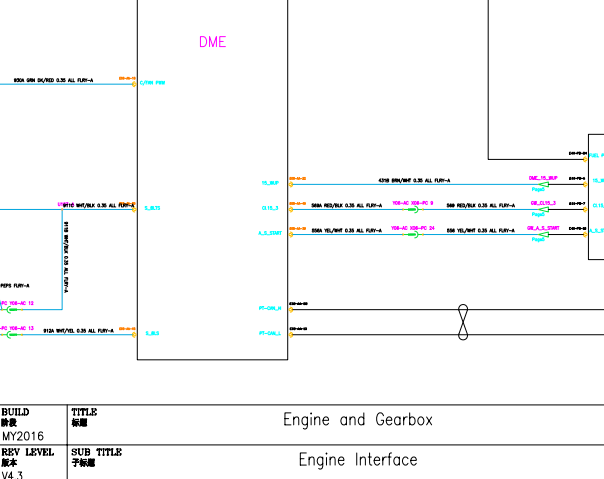Screen dimensions: 604x479
Task: Click the Engine Interface sub title text
Action: pyautogui.click(x=358, y=459)
